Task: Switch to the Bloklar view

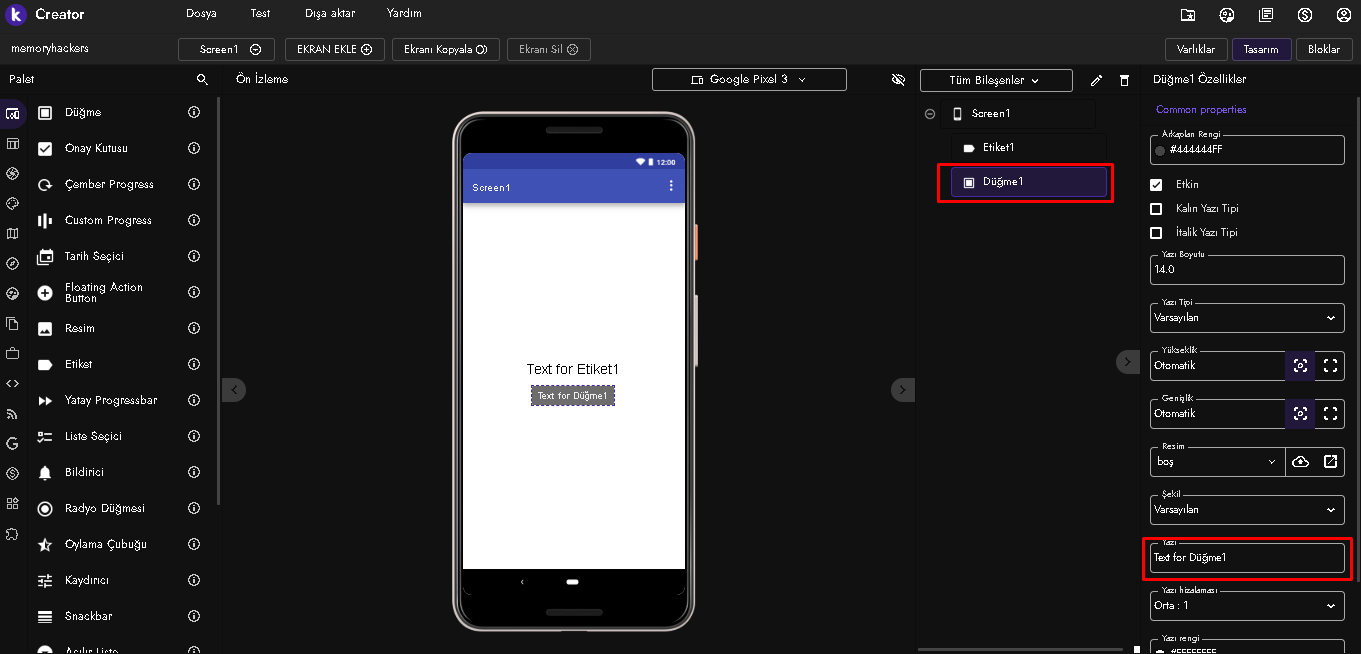Action: click(1323, 49)
